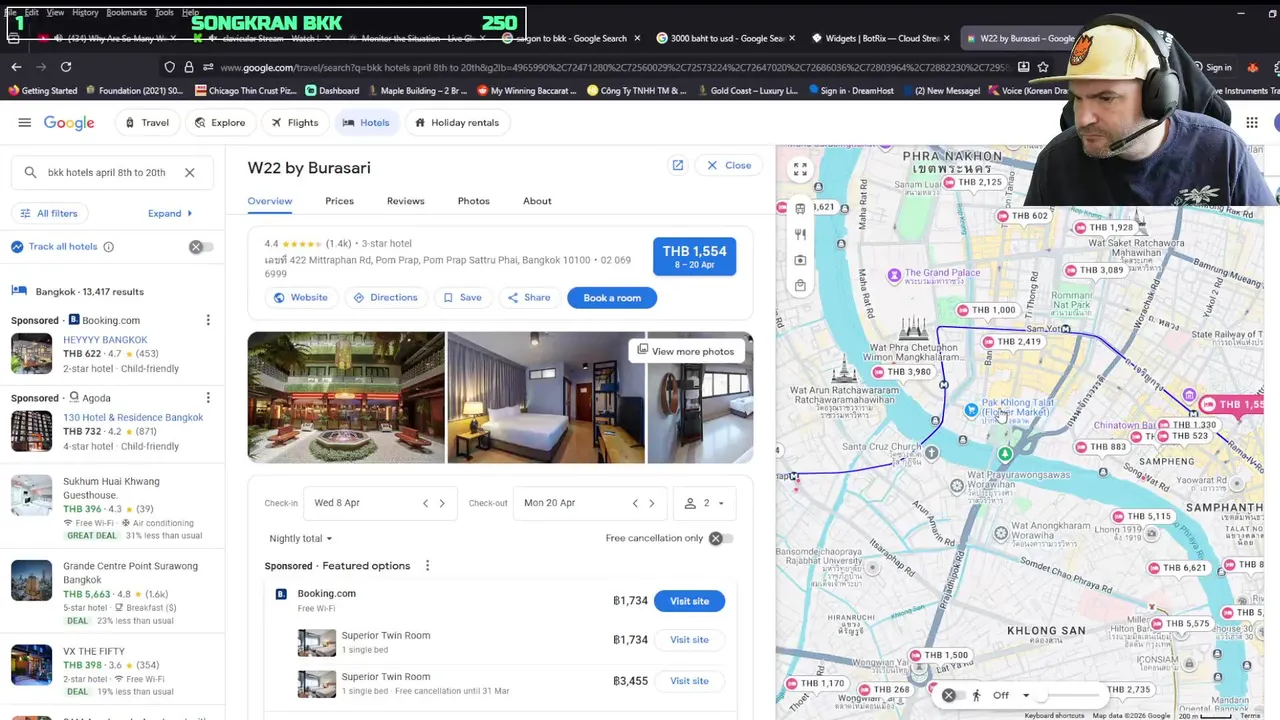Close the hotel details panel
The height and width of the screenshot is (720, 1280).
(x=729, y=165)
